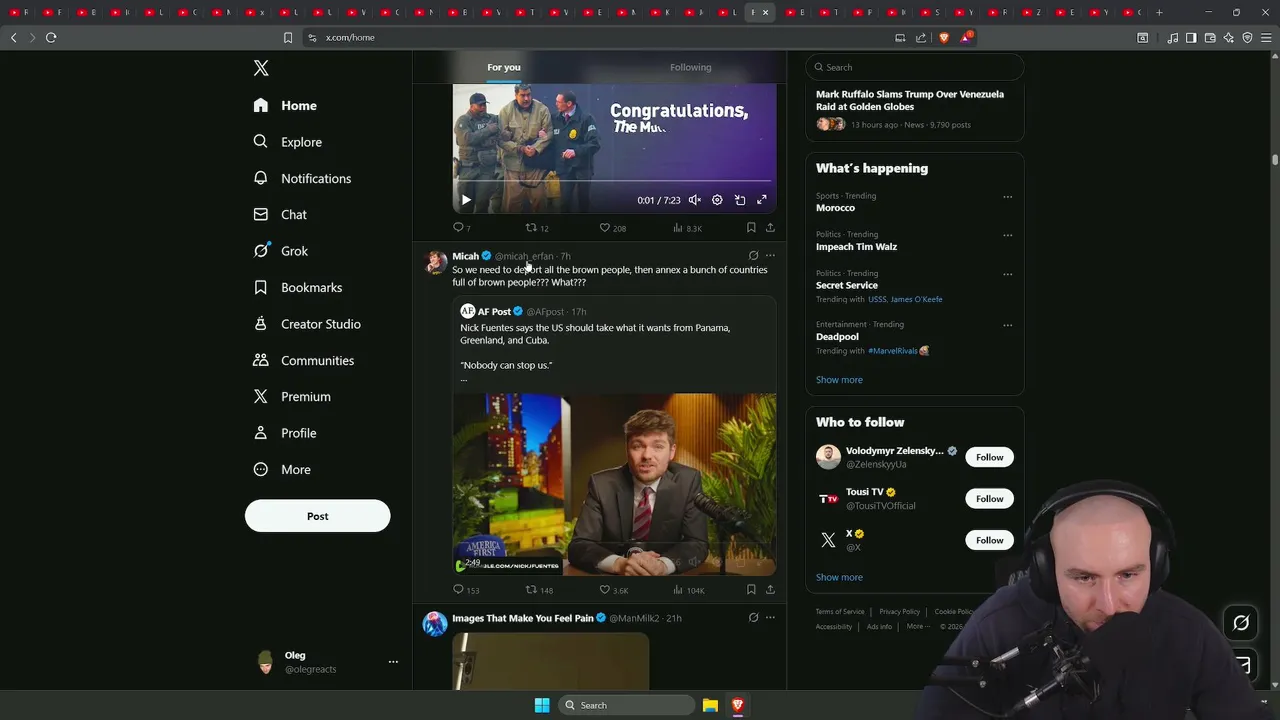
Task: Follow Tousi TV
Action: tap(989, 498)
